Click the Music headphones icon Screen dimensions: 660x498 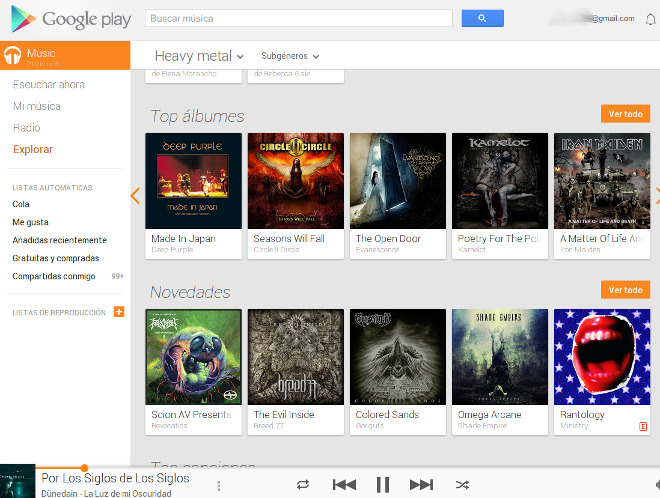point(12,55)
